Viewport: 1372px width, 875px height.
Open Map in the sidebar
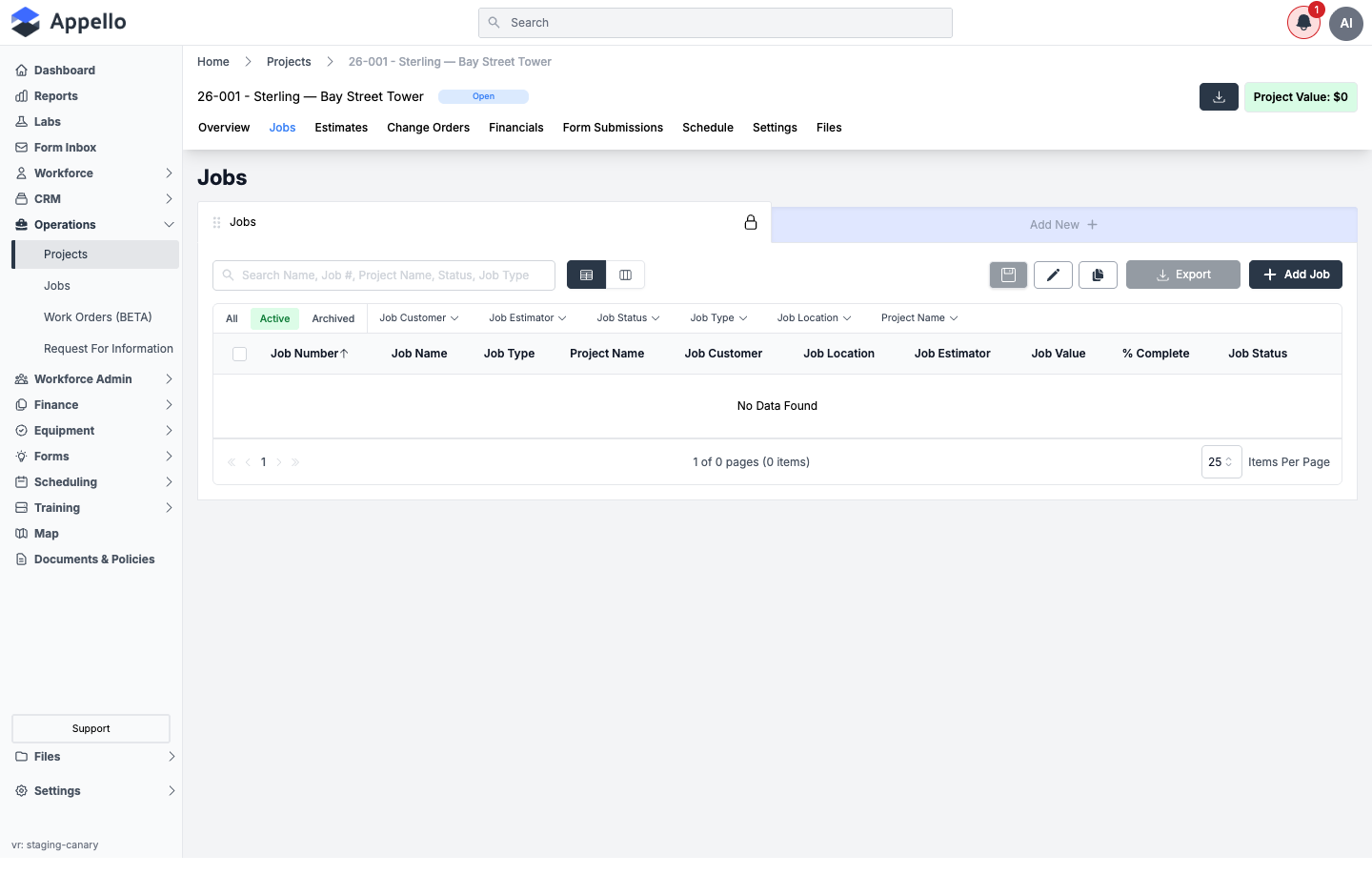(x=47, y=534)
